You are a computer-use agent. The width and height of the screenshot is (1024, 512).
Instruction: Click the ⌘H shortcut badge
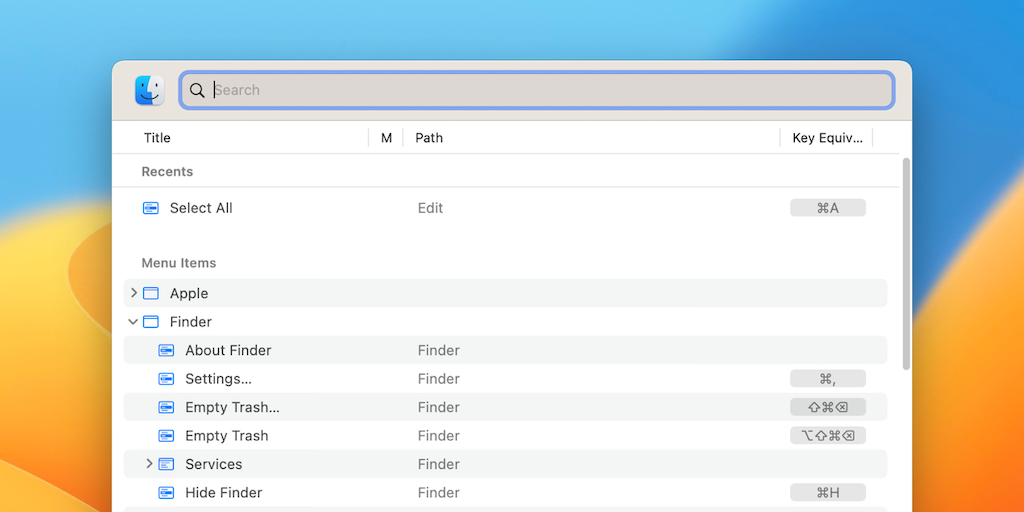coord(827,492)
